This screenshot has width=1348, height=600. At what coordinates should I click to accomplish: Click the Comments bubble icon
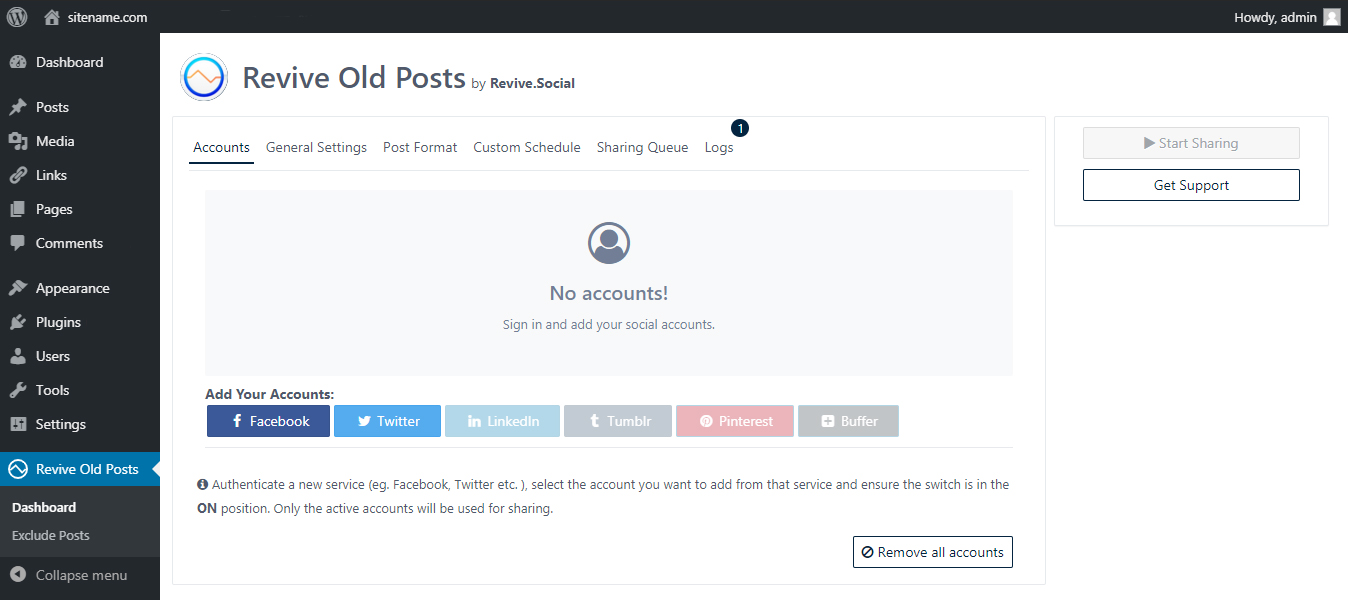[18, 243]
